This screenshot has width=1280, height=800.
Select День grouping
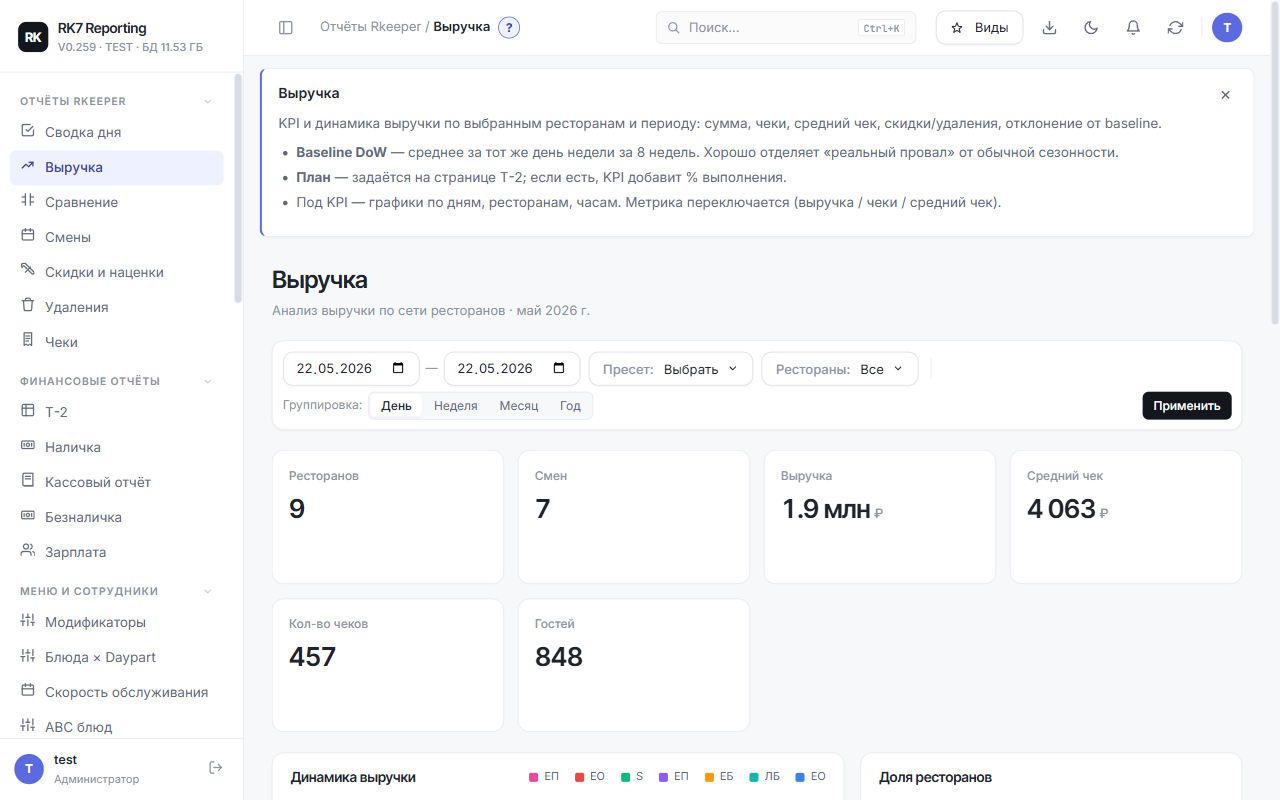[396, 406]
